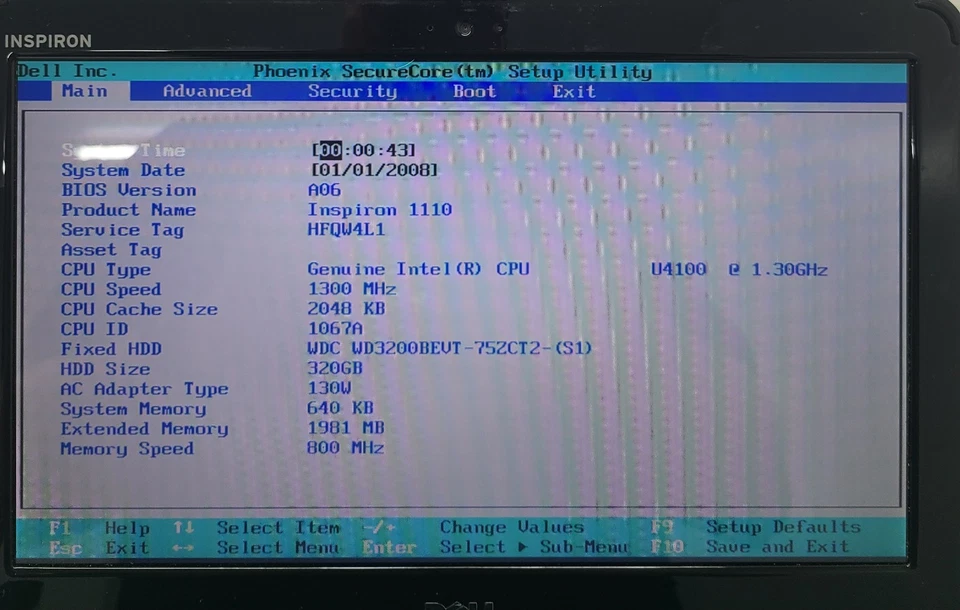Image resolution: width=960 pixels, height=610 pixels.
Task: Click the HDD Size label
Action: pos(105,369)
